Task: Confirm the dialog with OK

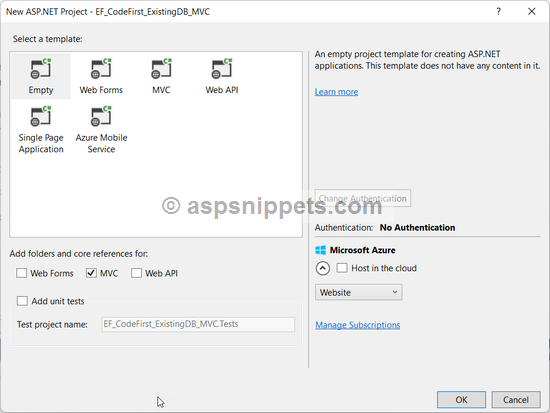Action: 461,400
